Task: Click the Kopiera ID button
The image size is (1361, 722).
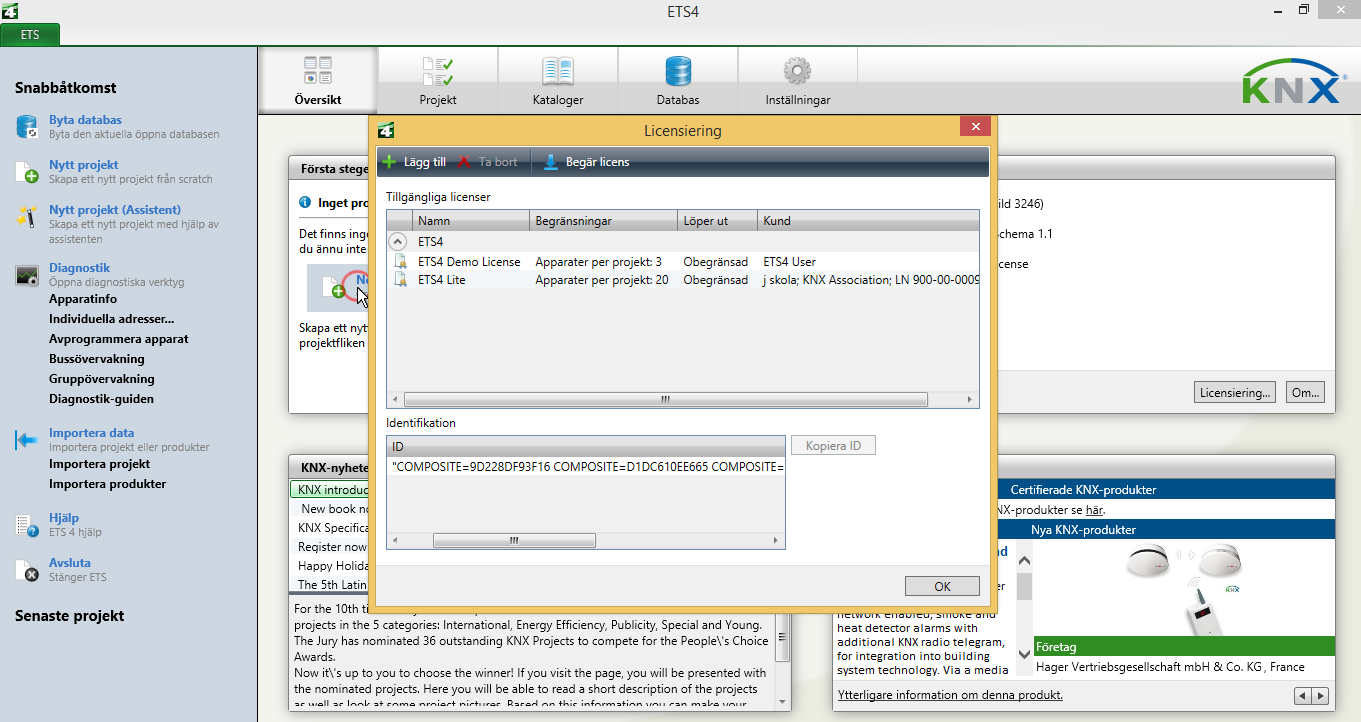Action: click(x=833, y=446)
